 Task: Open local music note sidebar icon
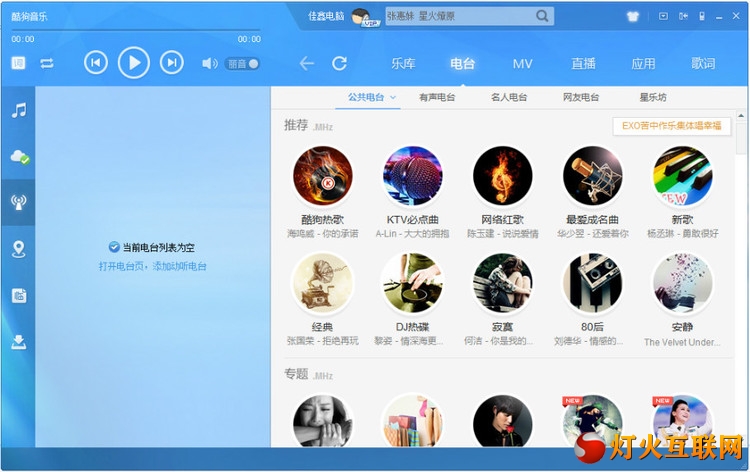click(x=19, y=110)
